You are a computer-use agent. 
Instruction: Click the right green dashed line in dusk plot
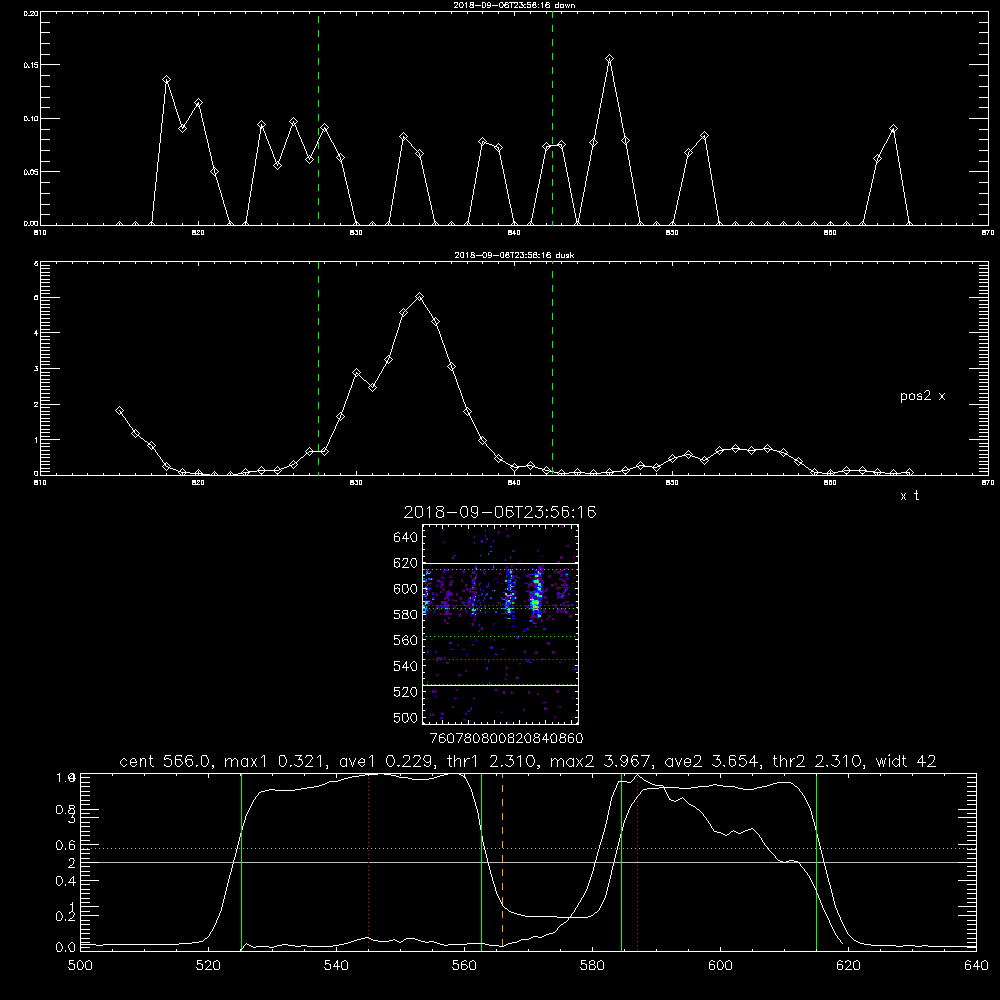[552, 368]
